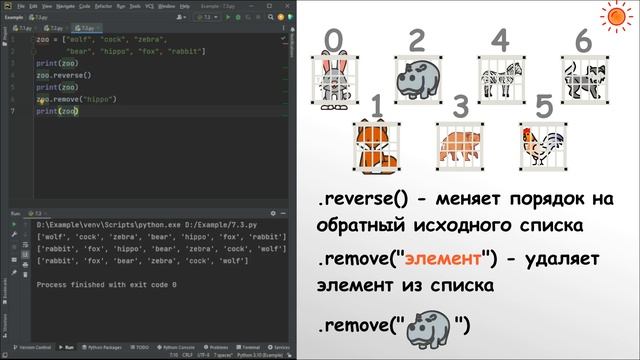Screen dimensions: 640x360
Task: Open the Refactor menu
Action: pyautogui.click(x=103, y=6)
